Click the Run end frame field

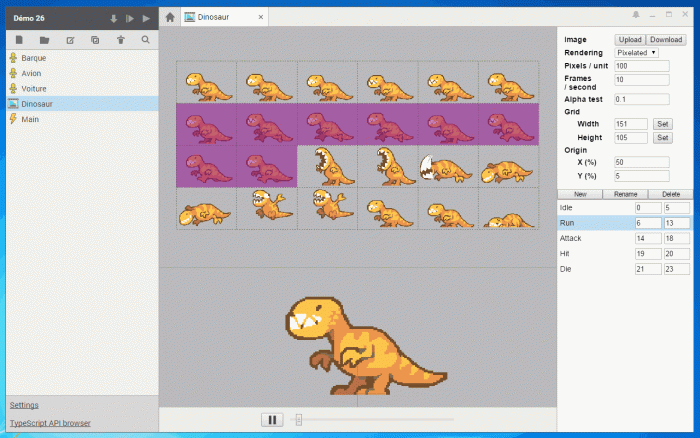point(676,223)
